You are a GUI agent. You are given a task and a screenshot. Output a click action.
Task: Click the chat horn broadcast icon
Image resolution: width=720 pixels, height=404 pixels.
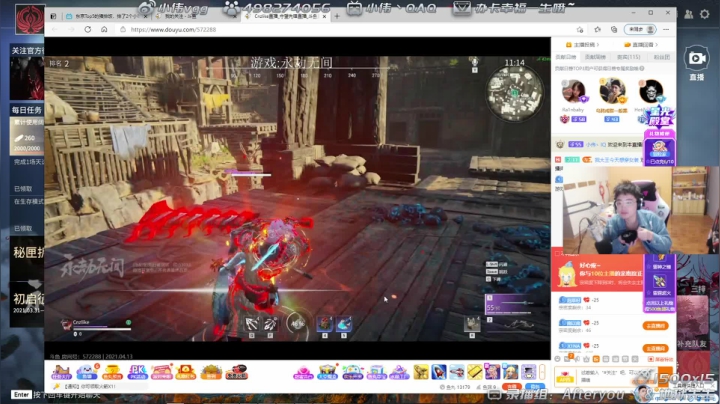[577, 359]
